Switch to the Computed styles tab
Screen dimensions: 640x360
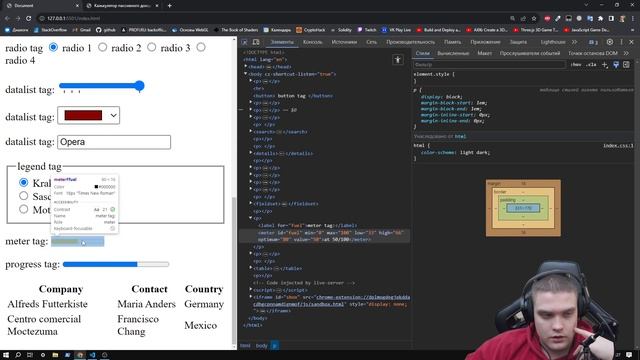coord(453,53)
